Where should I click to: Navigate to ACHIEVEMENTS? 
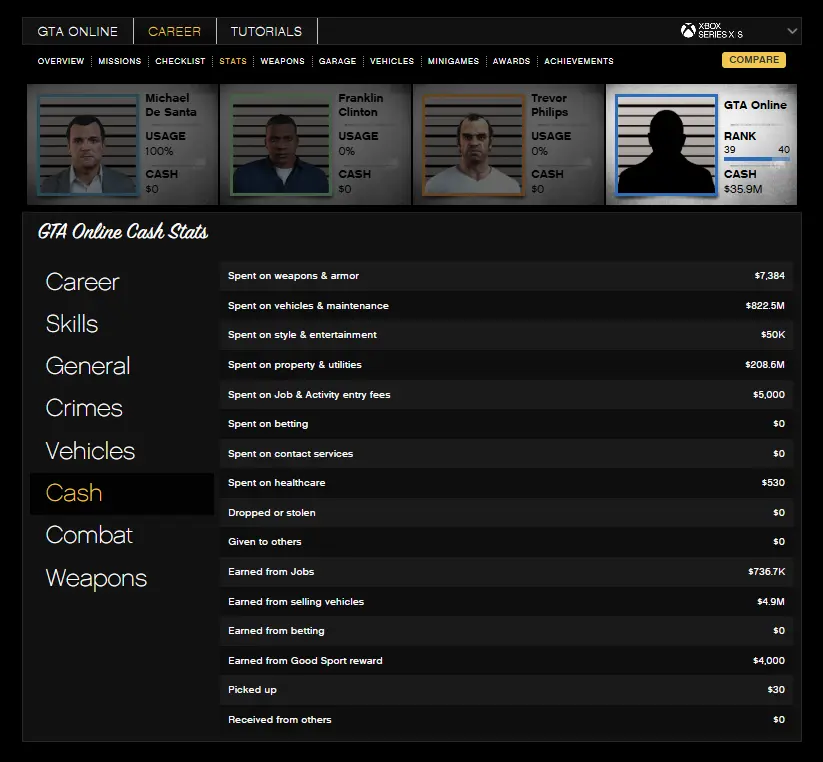pos(579,61)
